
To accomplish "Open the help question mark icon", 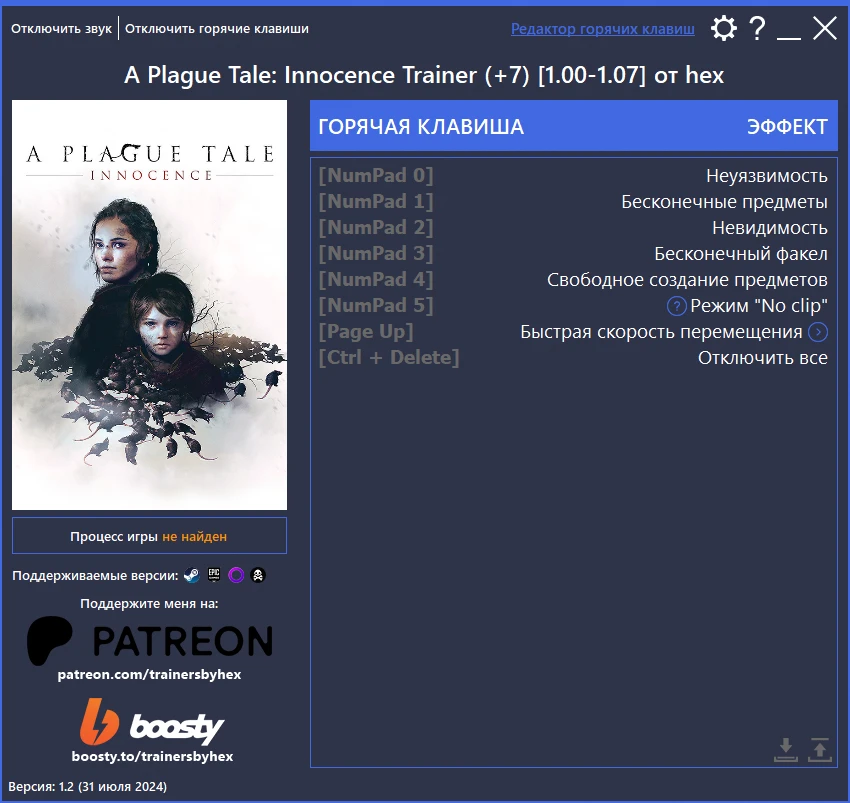I will [757, 29].
